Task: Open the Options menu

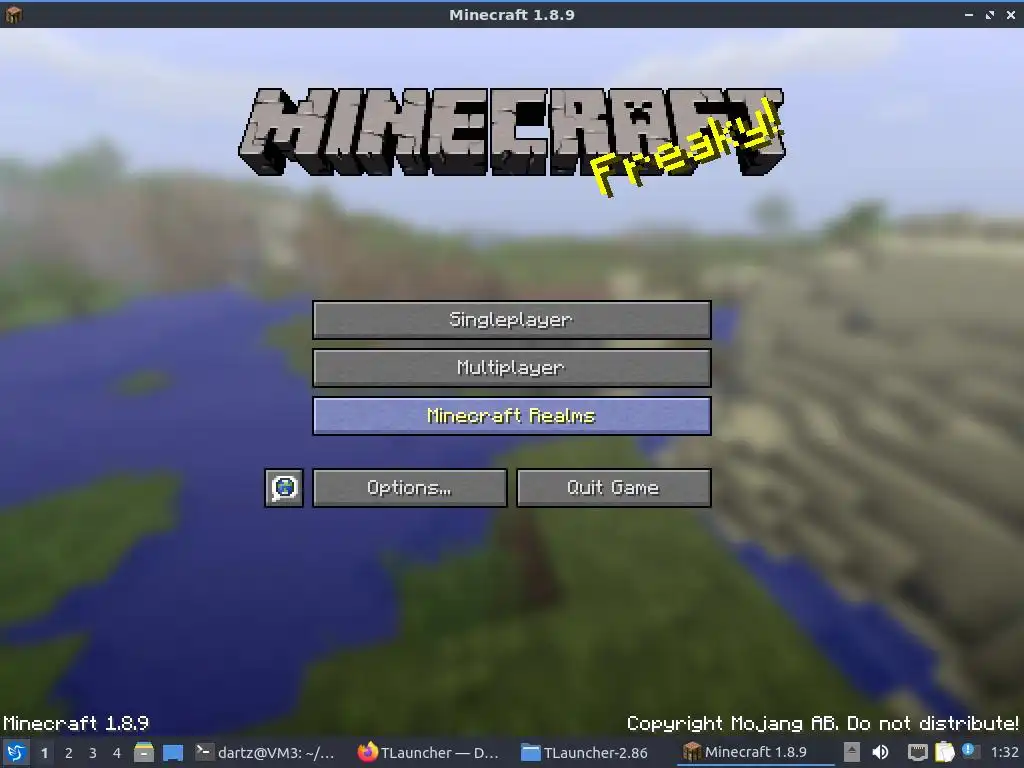Action: (409, 488)
